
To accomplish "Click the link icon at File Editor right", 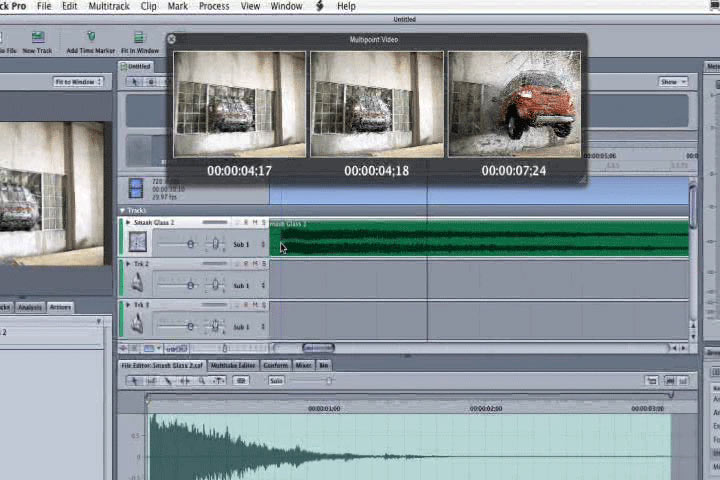I will pyautogui.click(x=652, y=380).
